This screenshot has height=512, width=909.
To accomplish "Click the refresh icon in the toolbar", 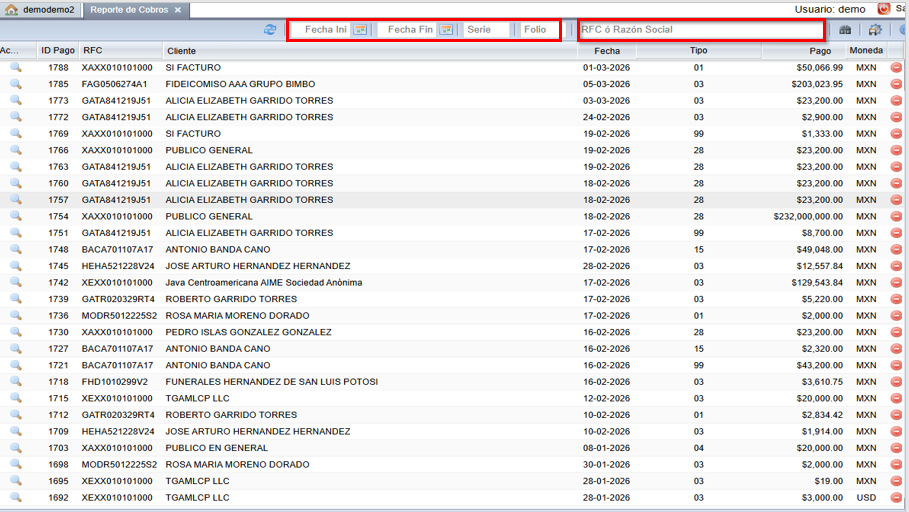I will 270,30.
